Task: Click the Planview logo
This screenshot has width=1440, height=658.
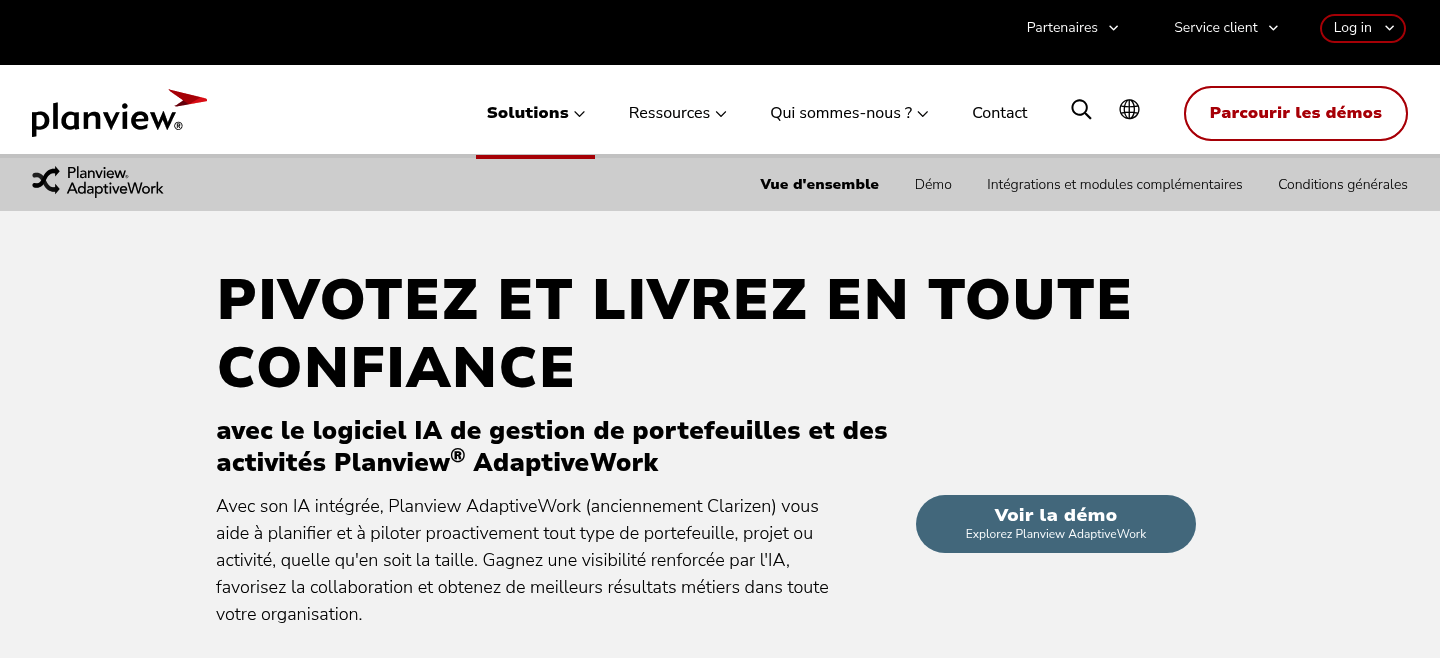Action: pos(119,112)
